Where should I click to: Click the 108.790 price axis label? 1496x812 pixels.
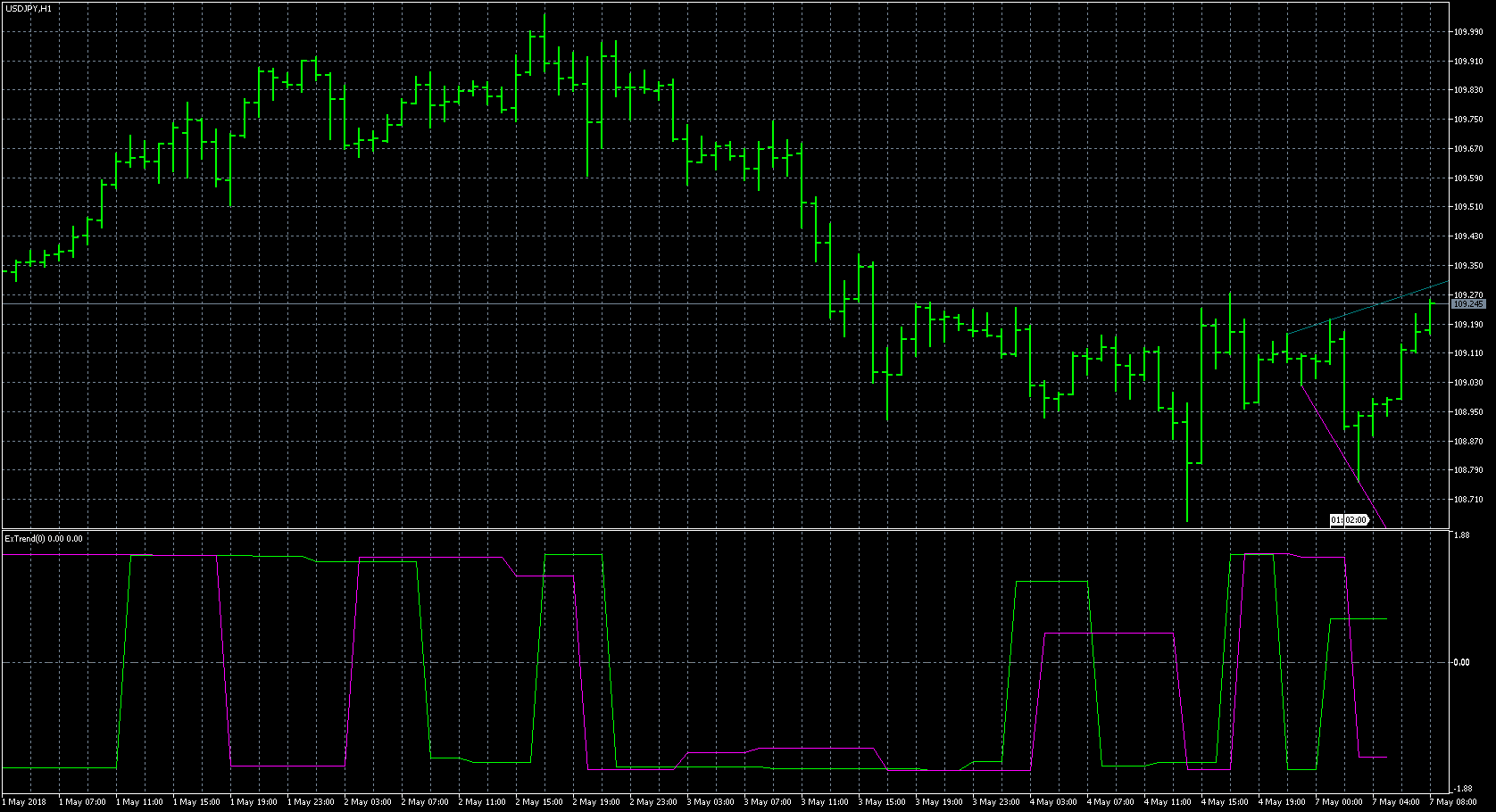(x=1468, y=470)
